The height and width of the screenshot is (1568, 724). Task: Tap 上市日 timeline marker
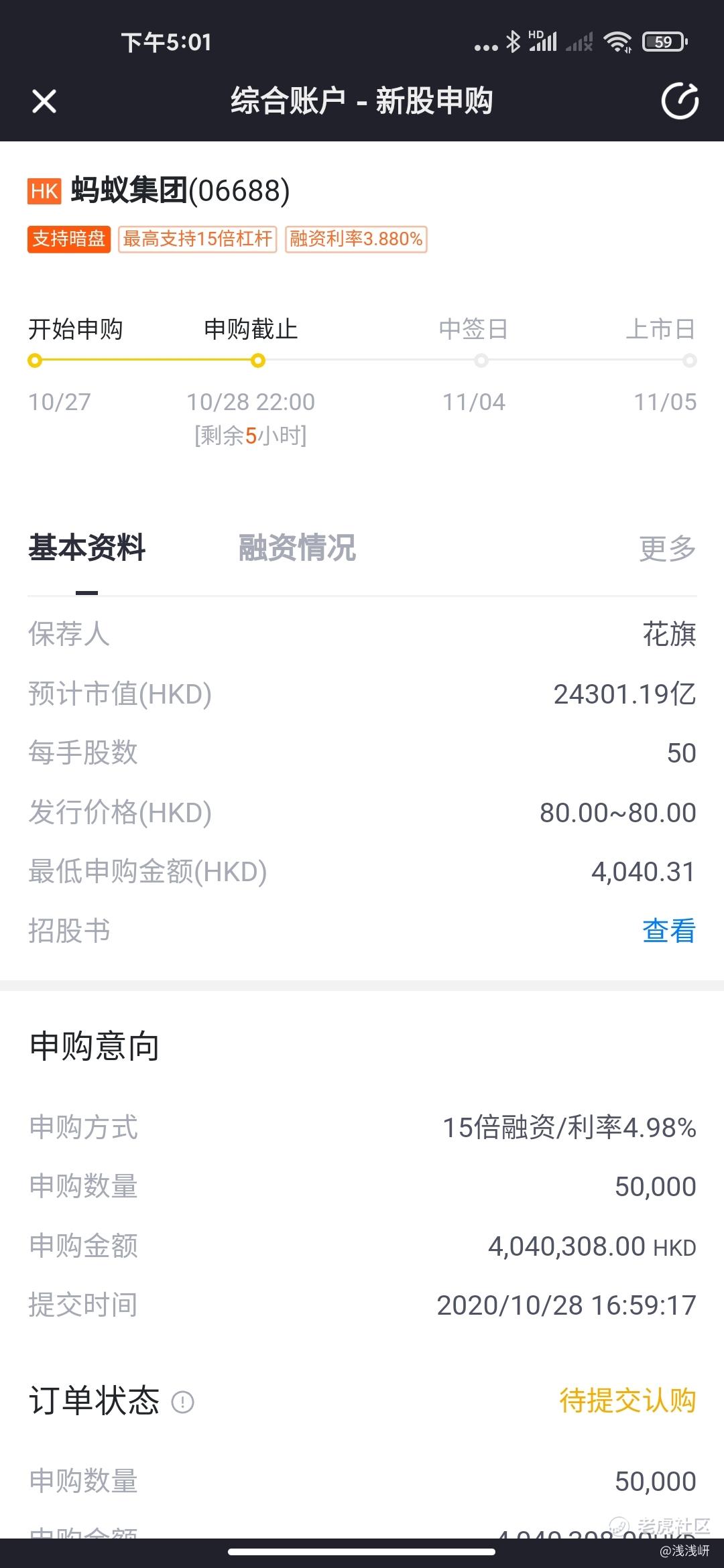pos(690,361)
